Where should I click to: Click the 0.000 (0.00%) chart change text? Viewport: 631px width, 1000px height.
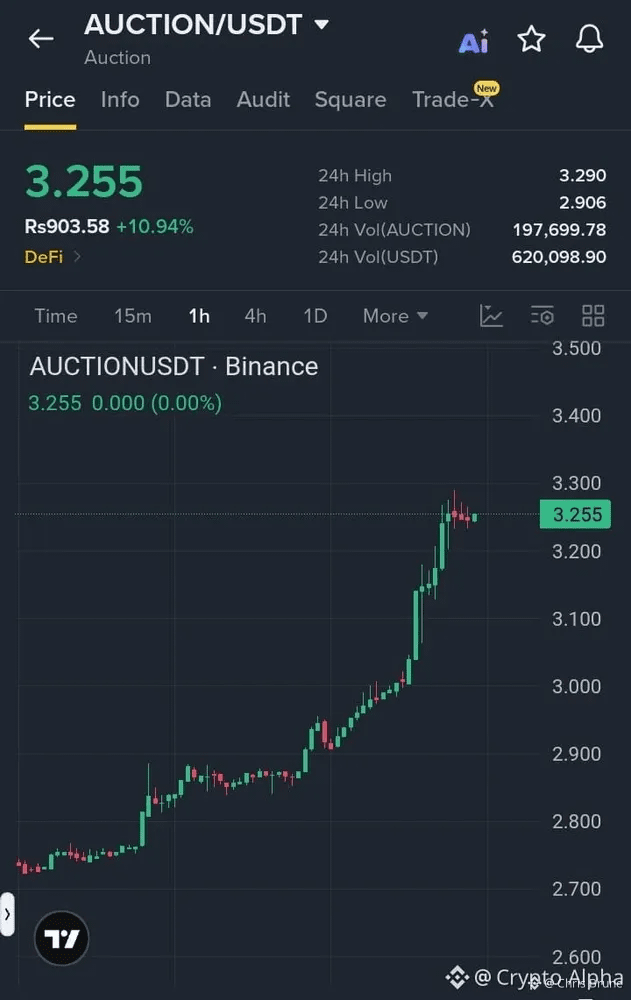[157, 403]
